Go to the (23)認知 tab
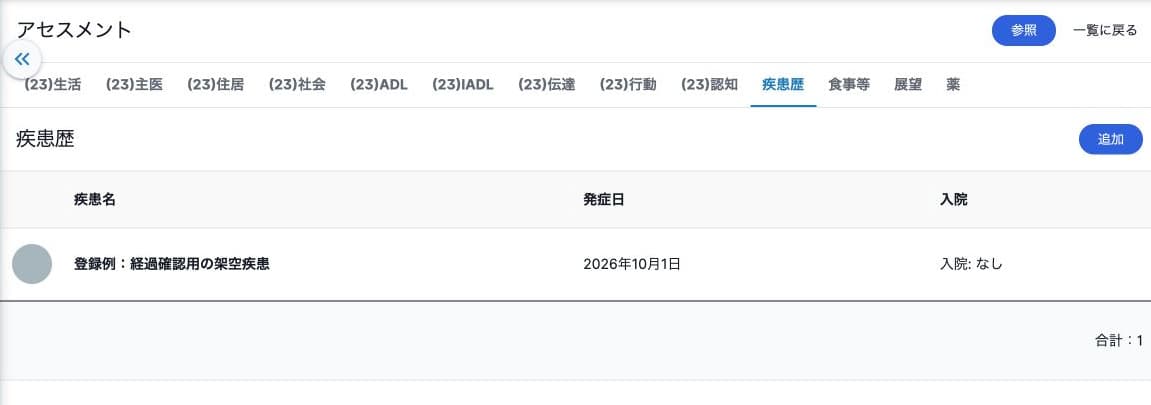Viewport: 1151px width, 405px height. [710, 84]
